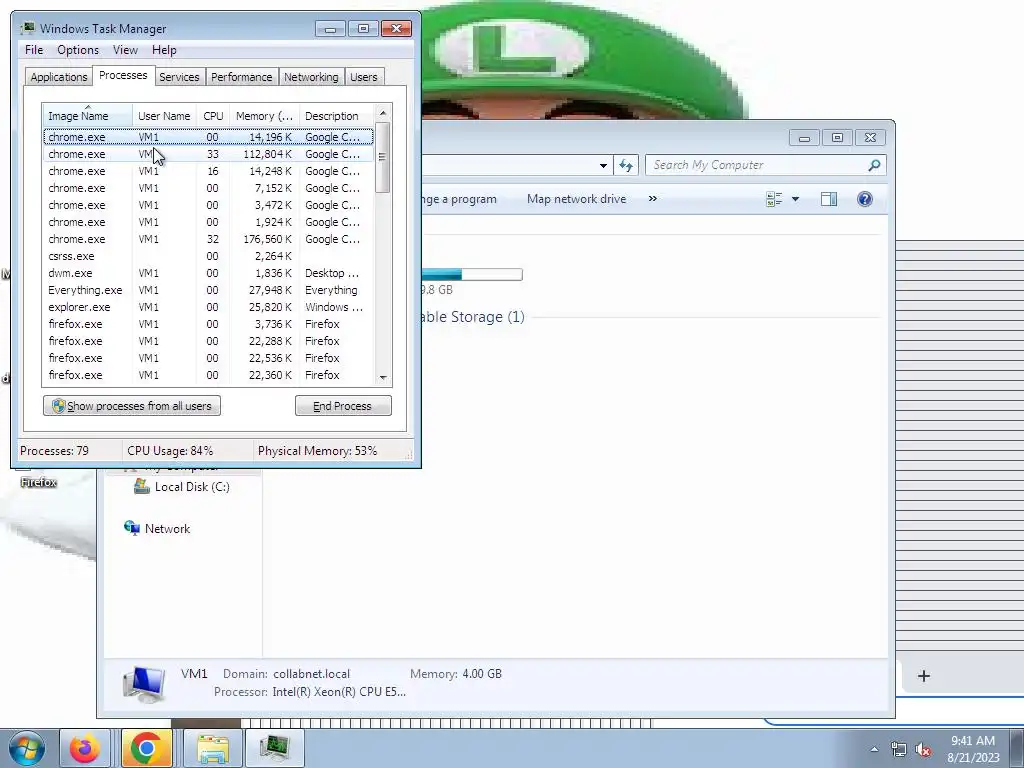Select chrome.exe using 176,560 K

click(x=208, y=239)
